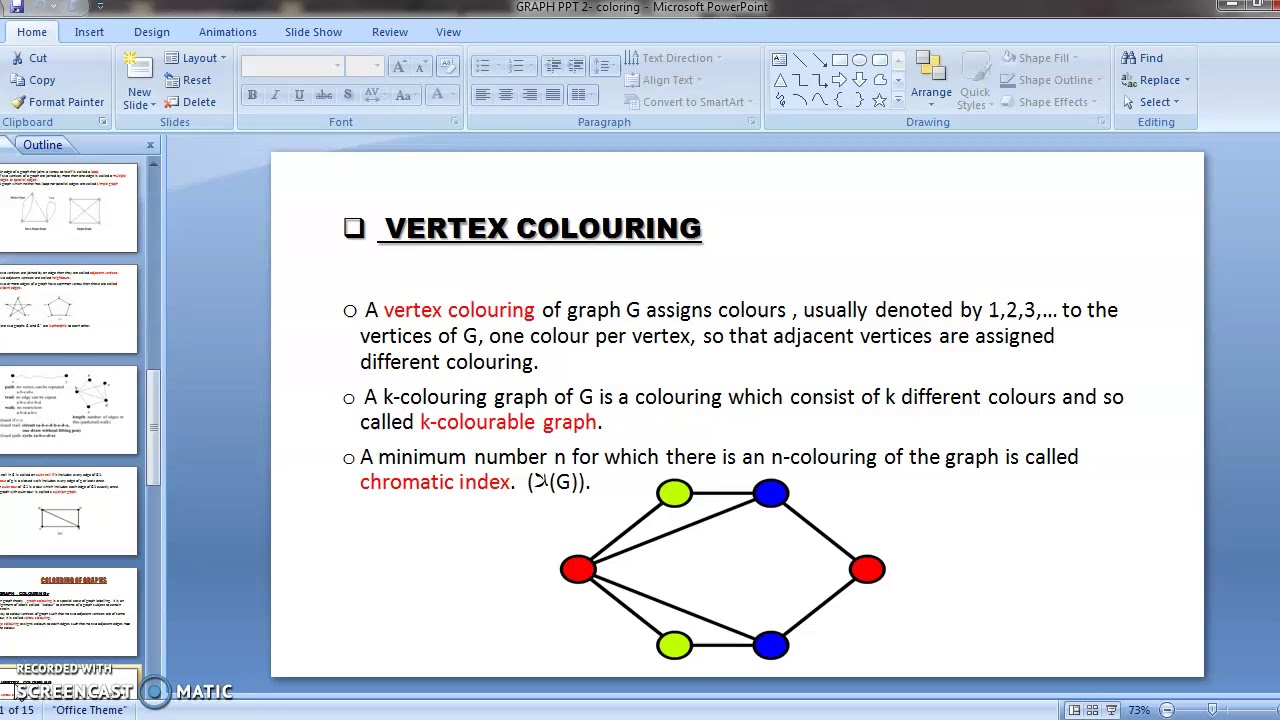Center the text

pos(506,95)
